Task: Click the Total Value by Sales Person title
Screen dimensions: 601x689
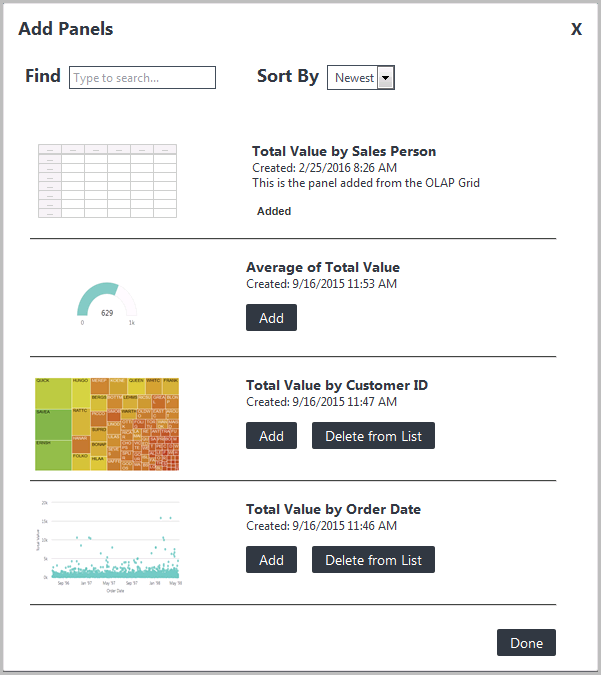Action: pyautogui.click(x=344, y=152)
